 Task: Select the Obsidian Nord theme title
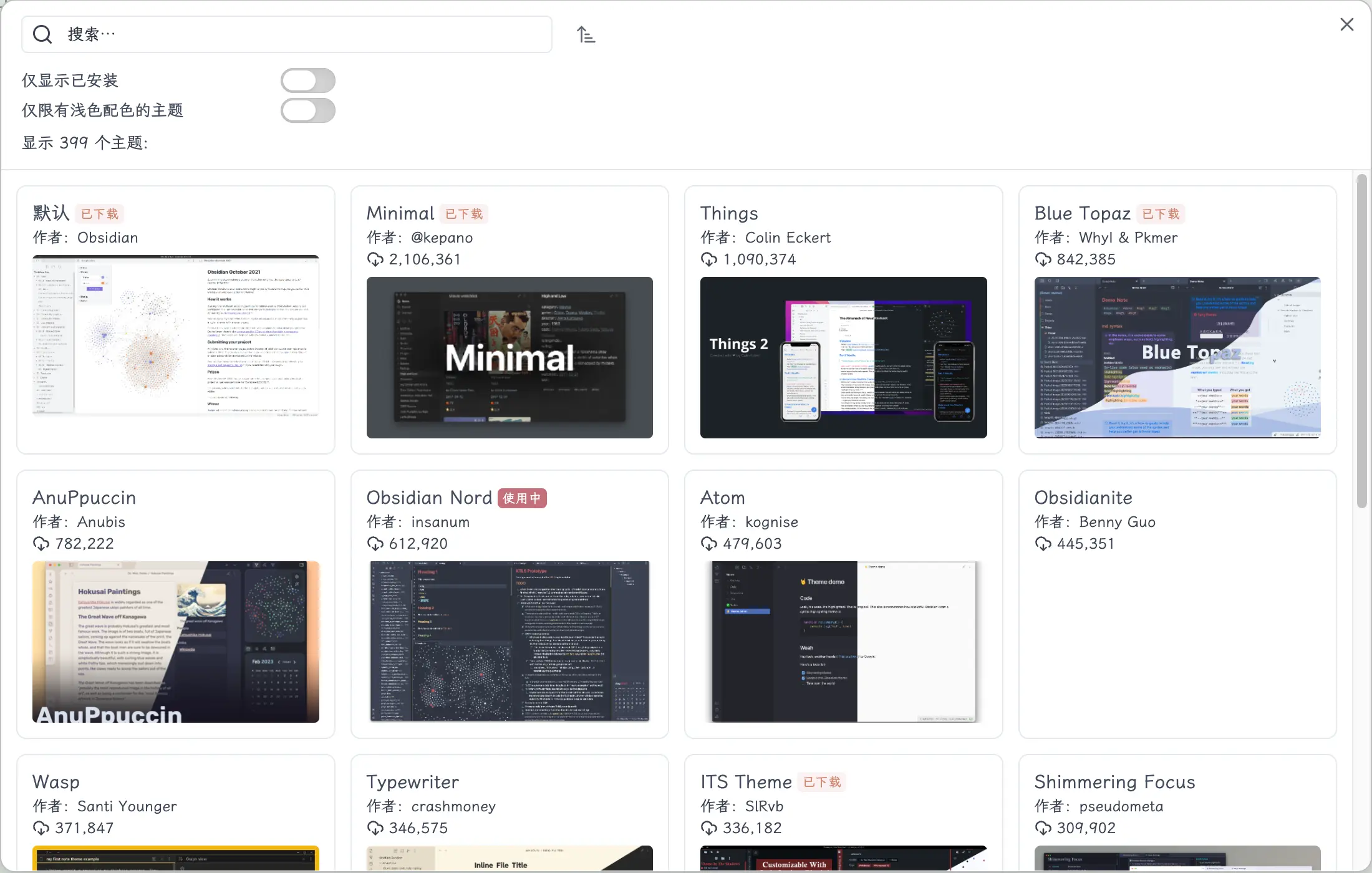429,498
